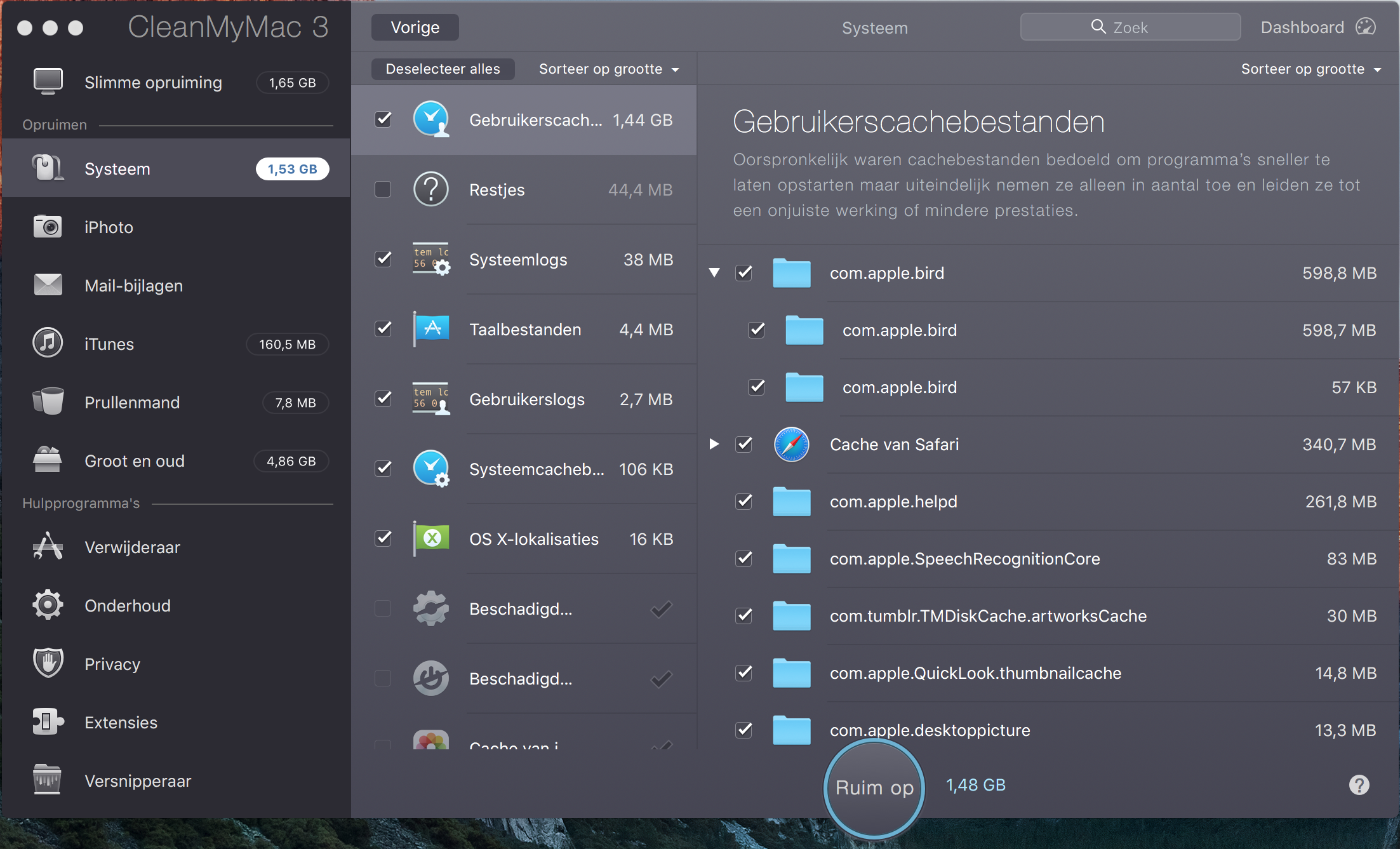The image size is (1400, 849).
Task: Expand the Cache van Safari item
Action: pyautogui.click(x=714, y=445)
